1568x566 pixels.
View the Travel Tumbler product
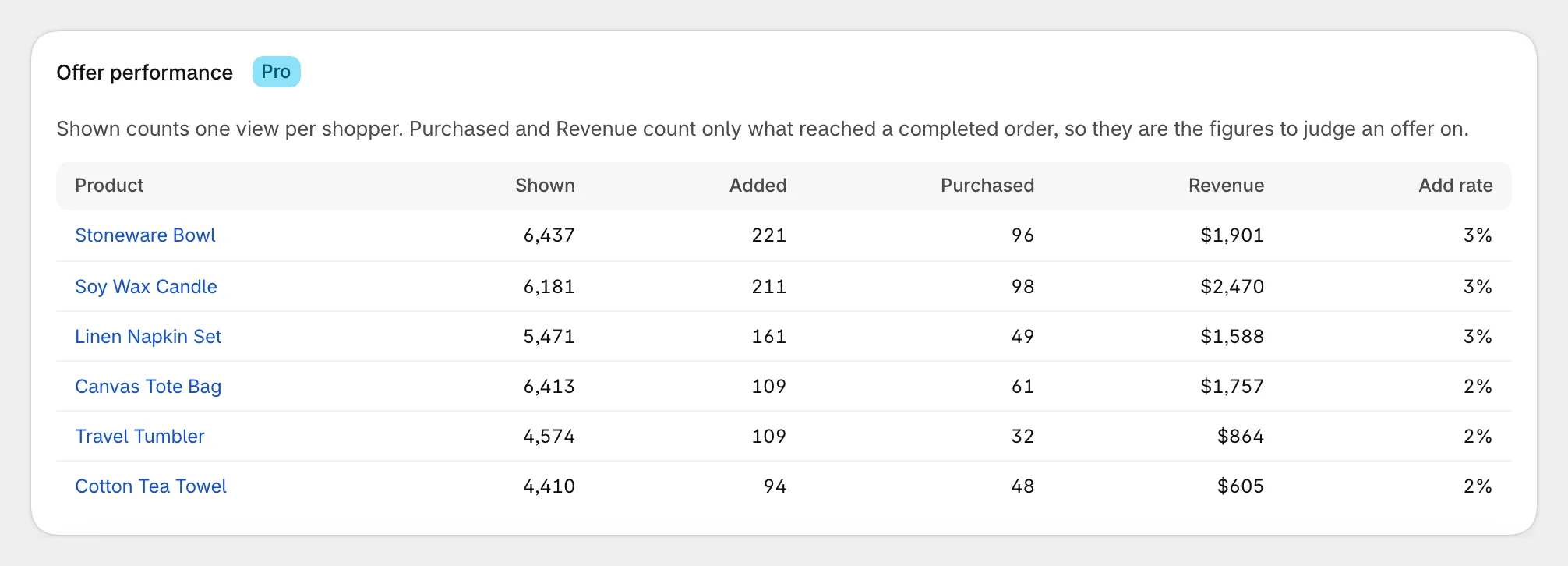click(139, 437)
